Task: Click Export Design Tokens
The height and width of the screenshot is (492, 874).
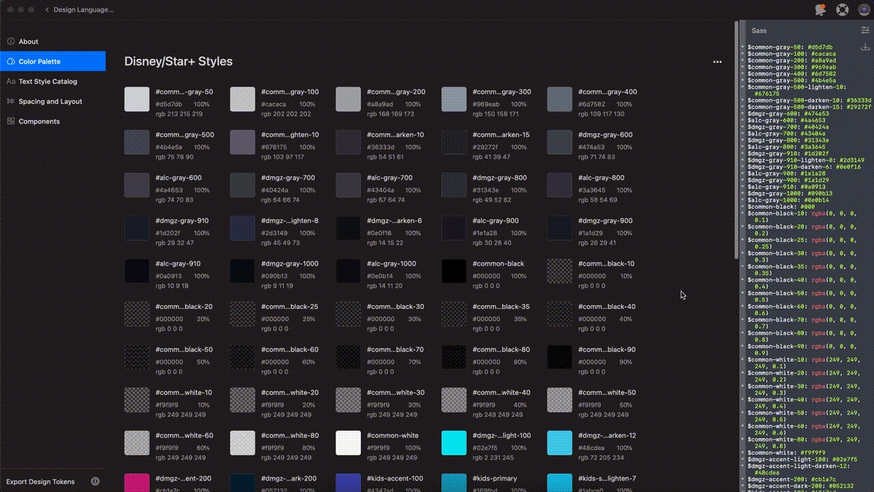Action: tap(41, 481)
